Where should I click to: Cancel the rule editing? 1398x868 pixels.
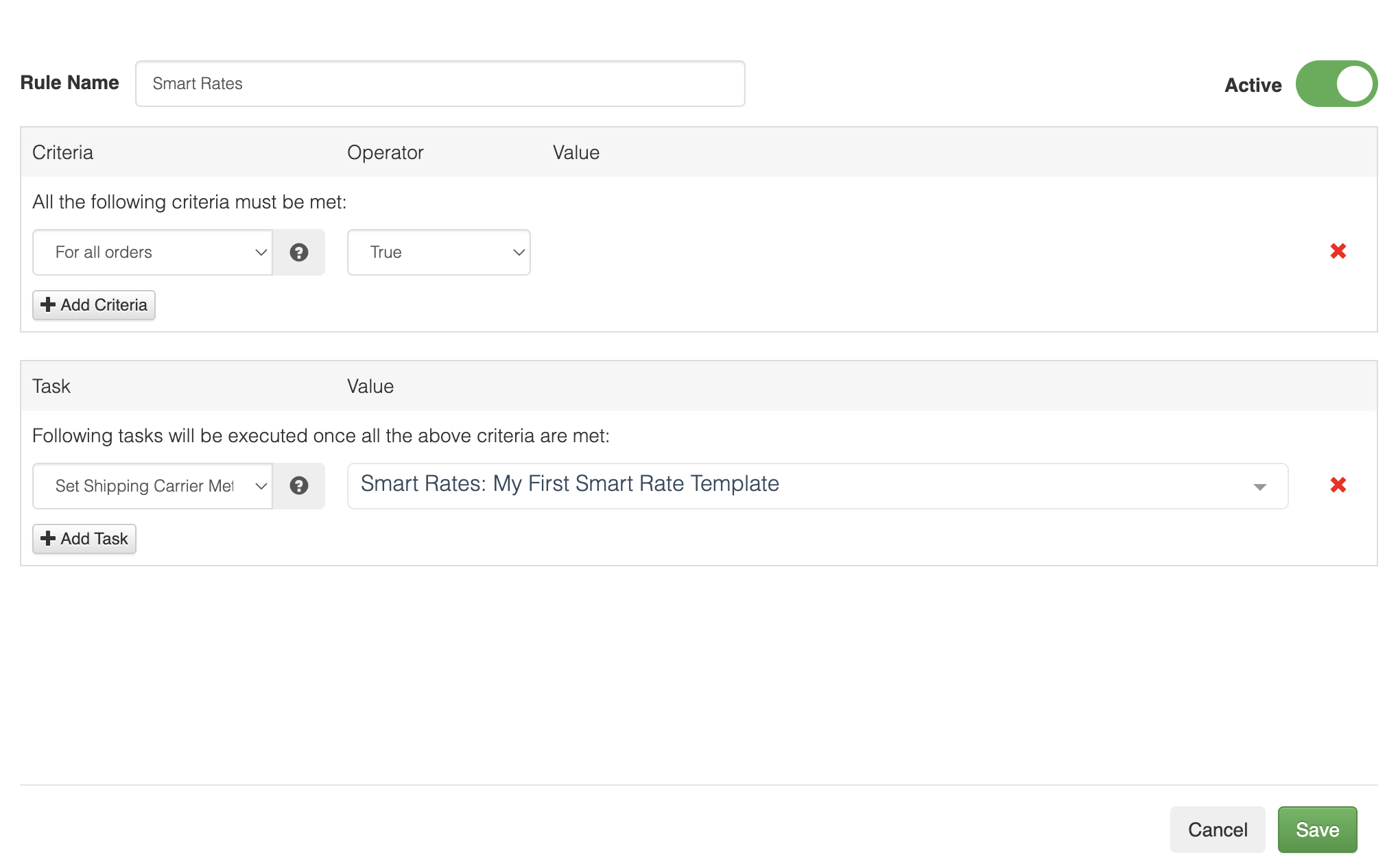tap(1217, 830)
